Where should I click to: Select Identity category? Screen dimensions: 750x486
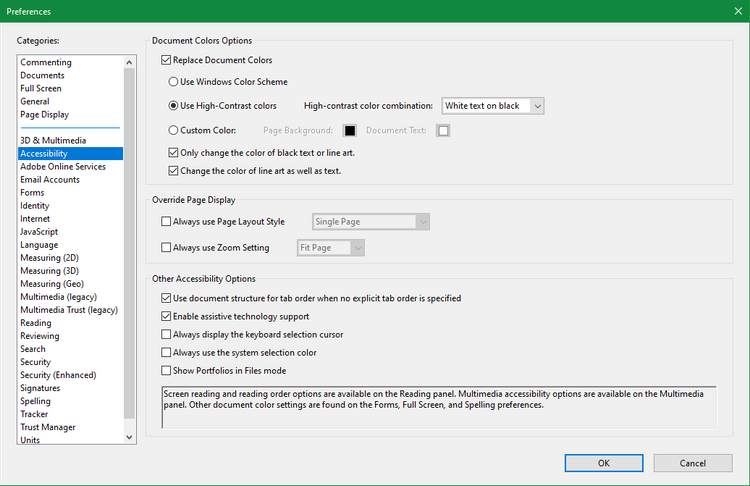(x=34, y=206)
